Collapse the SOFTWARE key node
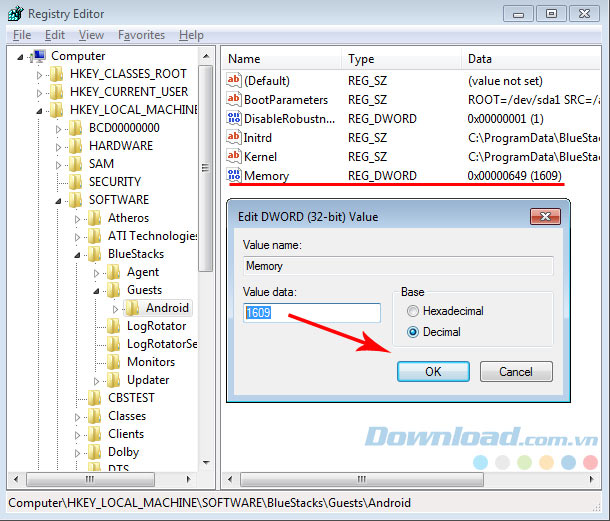The image size is (610, 521). pos(59,200)
